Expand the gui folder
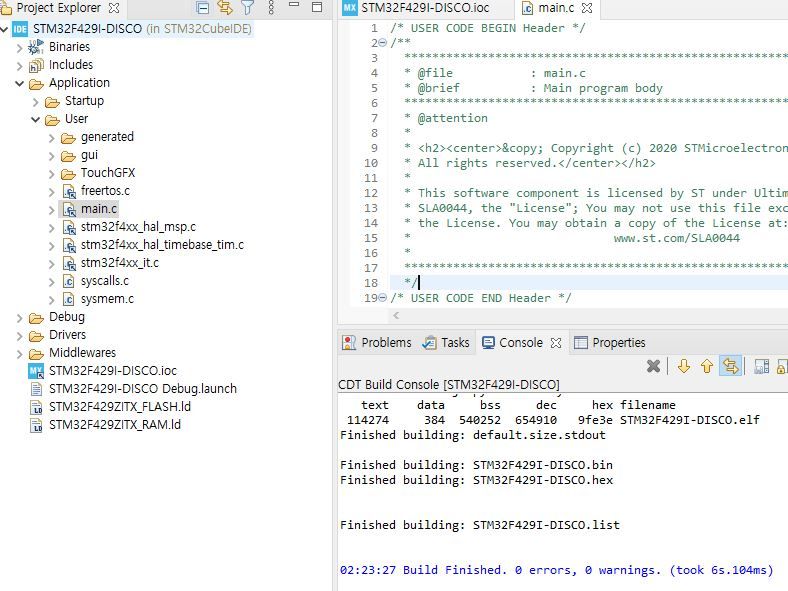Image resolution: width=788 pixels, height=591 pixels. pos(52,156)
